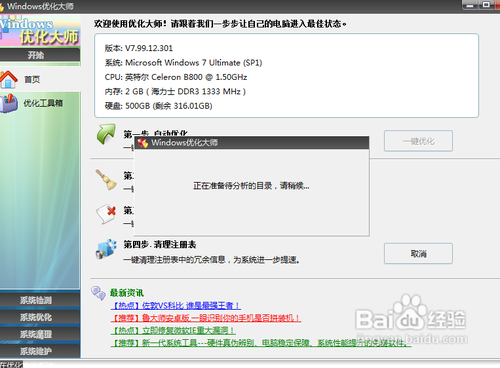The image size is (500, 368).
Task: Click the 第四步.清理注册表 heading
Action: (160, 244)
